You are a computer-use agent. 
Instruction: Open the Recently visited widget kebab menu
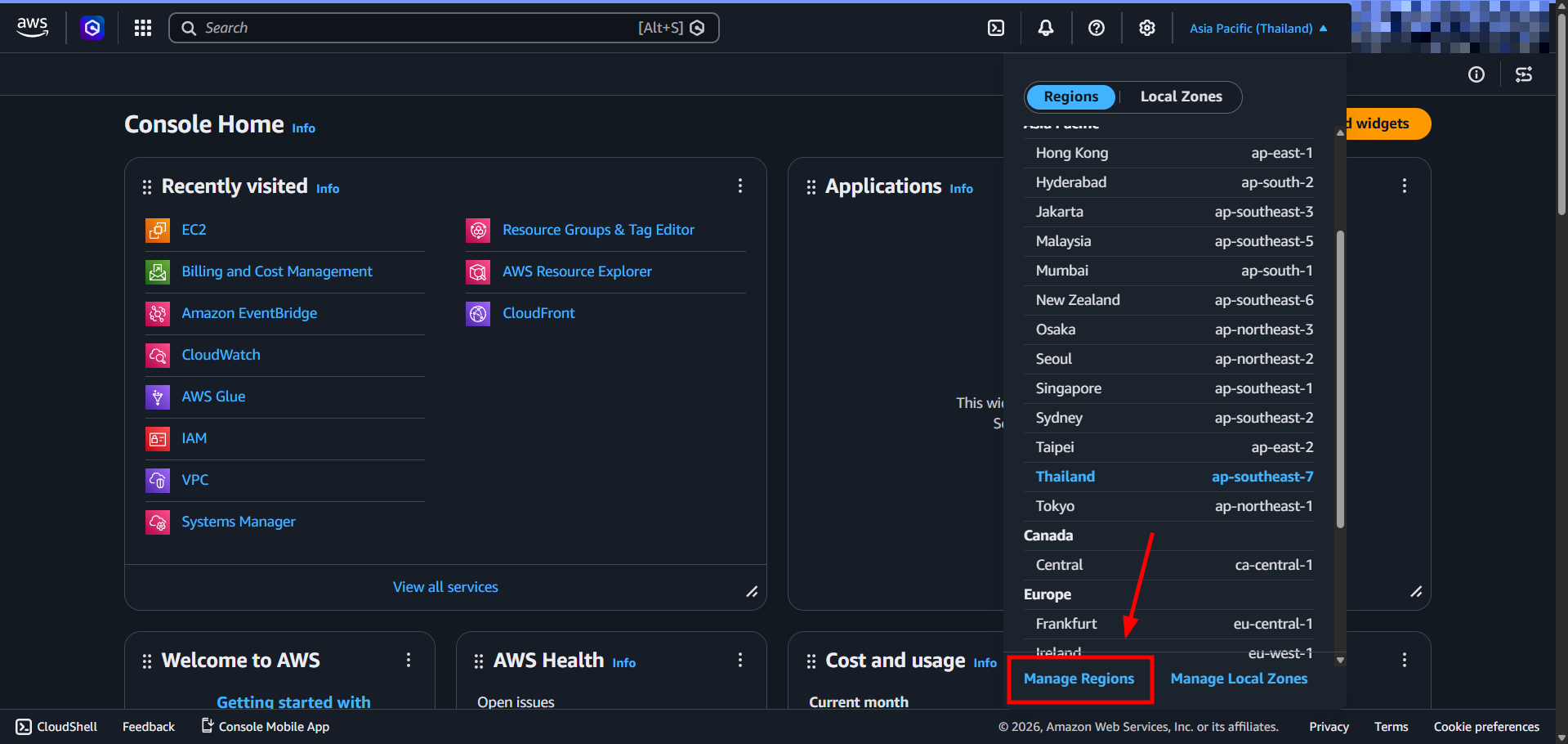(740, 186)
